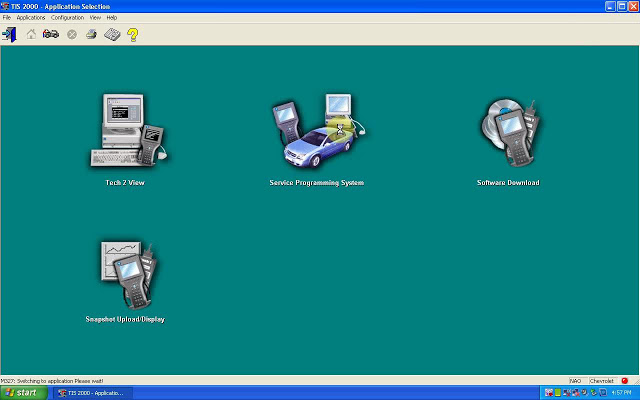Select TIS 2000 taskbar button
The image size is (640, 400).
click(93, 393)
